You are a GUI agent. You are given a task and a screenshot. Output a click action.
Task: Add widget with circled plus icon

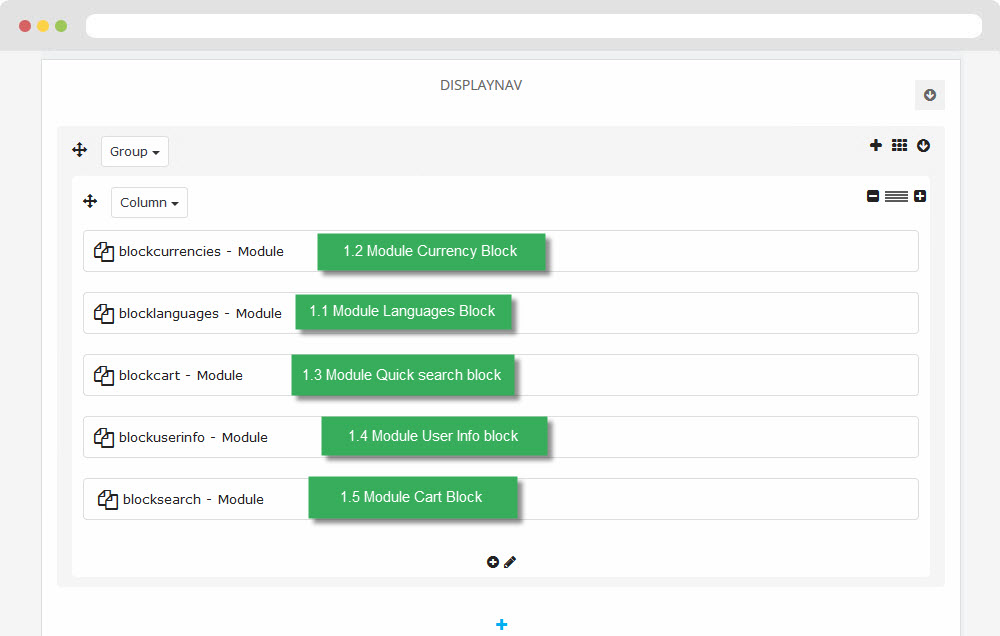point(492,562)
